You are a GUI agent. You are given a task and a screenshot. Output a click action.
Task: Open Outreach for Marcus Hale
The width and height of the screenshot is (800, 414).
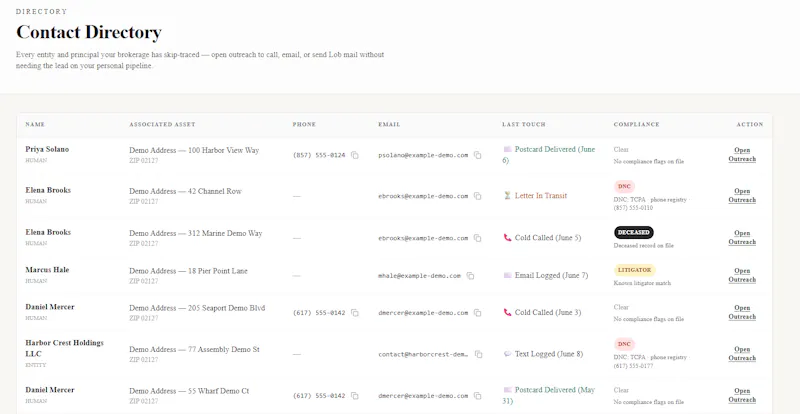(742, 276)
